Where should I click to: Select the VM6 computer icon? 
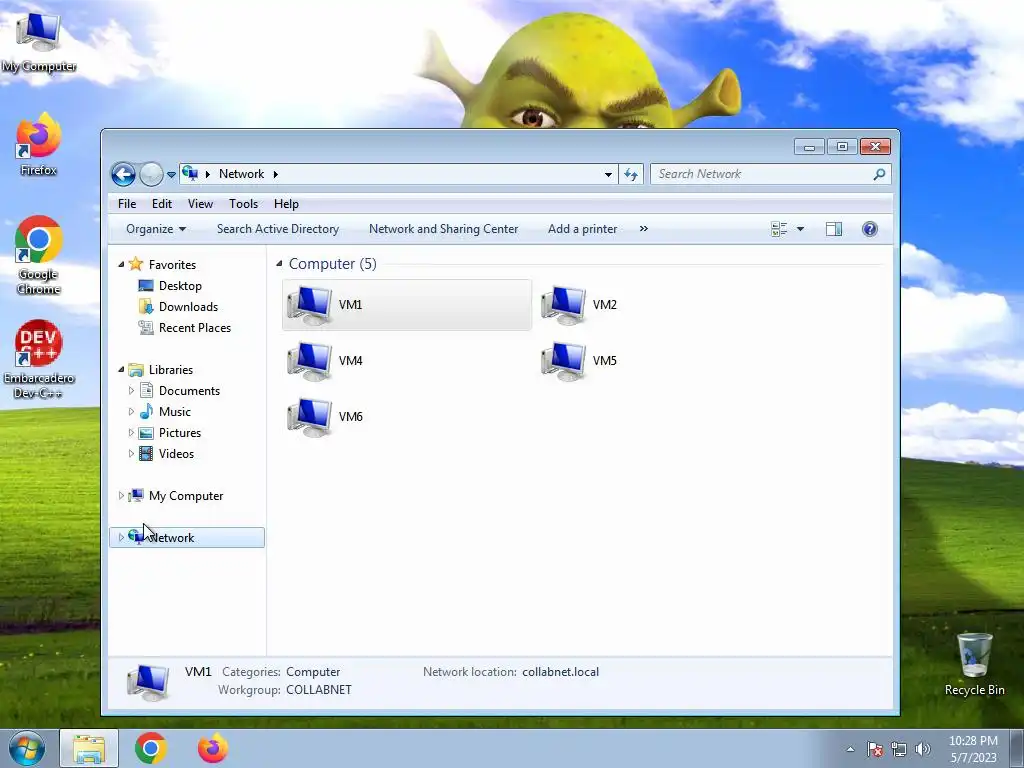coord(310,417)
